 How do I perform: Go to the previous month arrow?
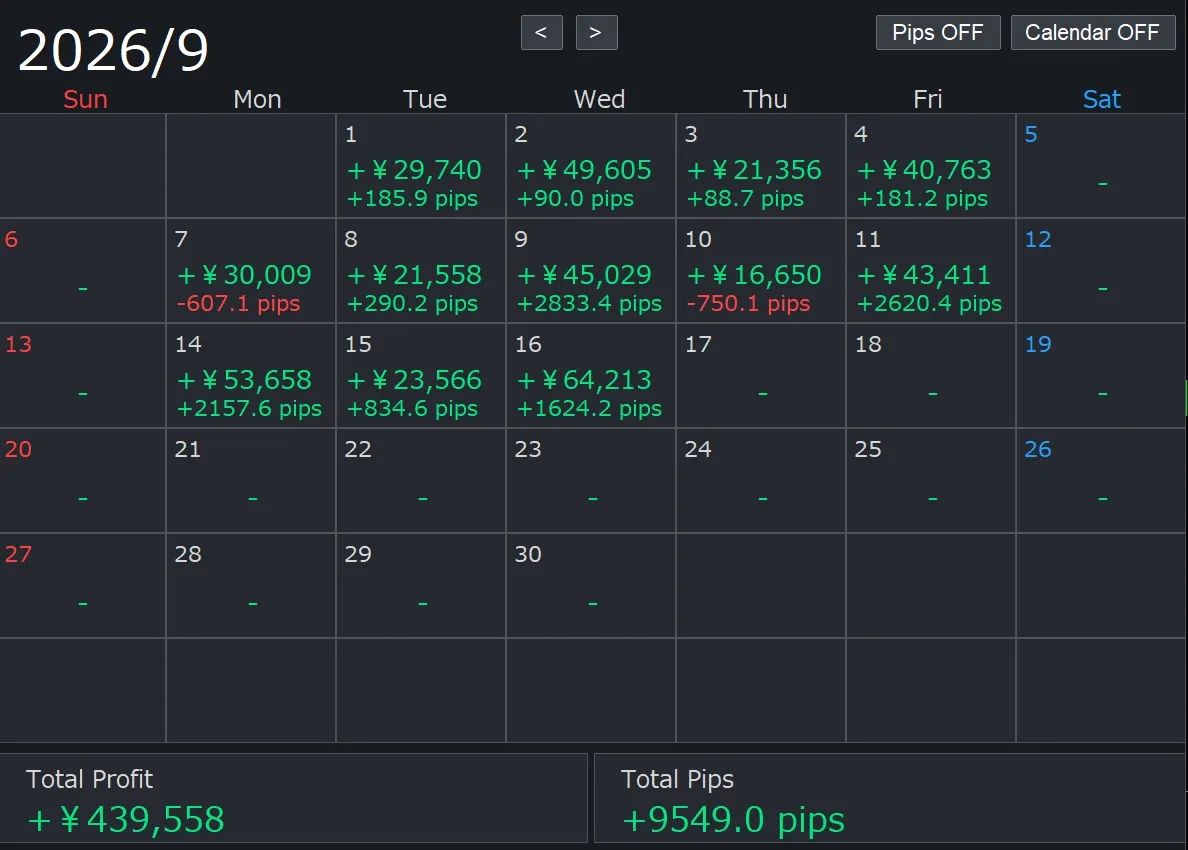(541, 33)
